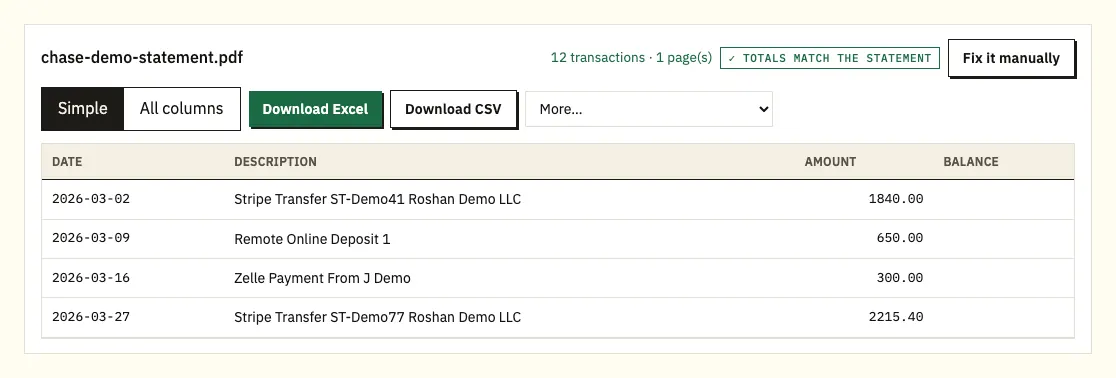
Task: Switch to the All columns view
Action: (x=181, y=109)
